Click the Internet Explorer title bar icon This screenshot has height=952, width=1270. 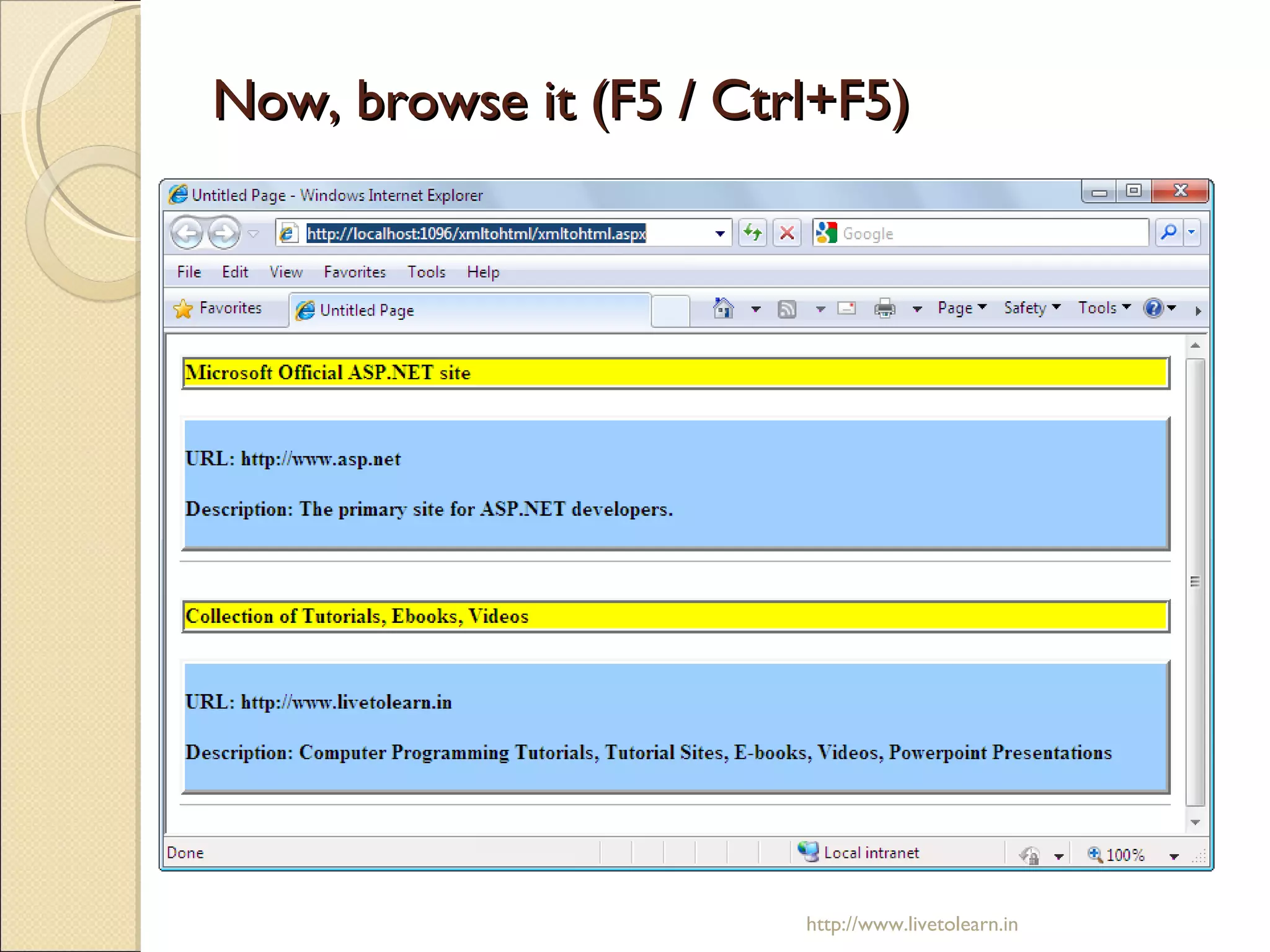click(x=178, y=195)
